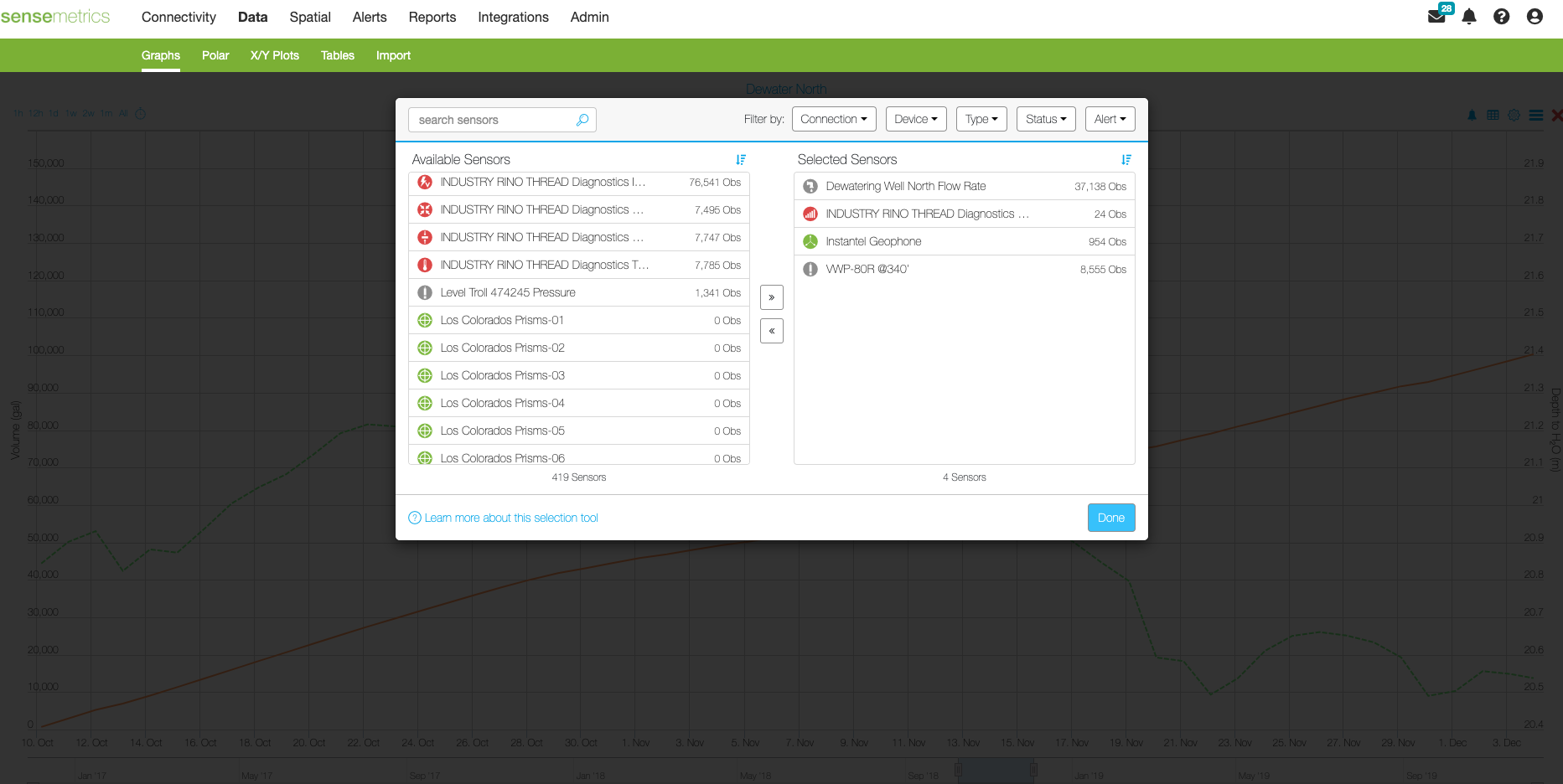Screen dimensions: 1563x784
Task: Open the Connection filter dropdown
Action: (834, 119)
